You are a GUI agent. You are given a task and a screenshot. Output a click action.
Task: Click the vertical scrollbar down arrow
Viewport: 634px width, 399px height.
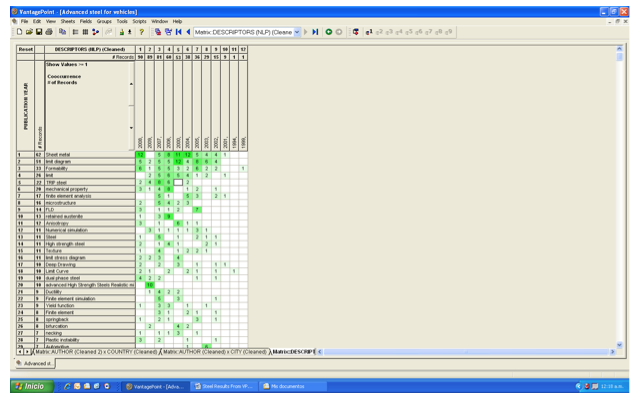click(x=619, y=345)
